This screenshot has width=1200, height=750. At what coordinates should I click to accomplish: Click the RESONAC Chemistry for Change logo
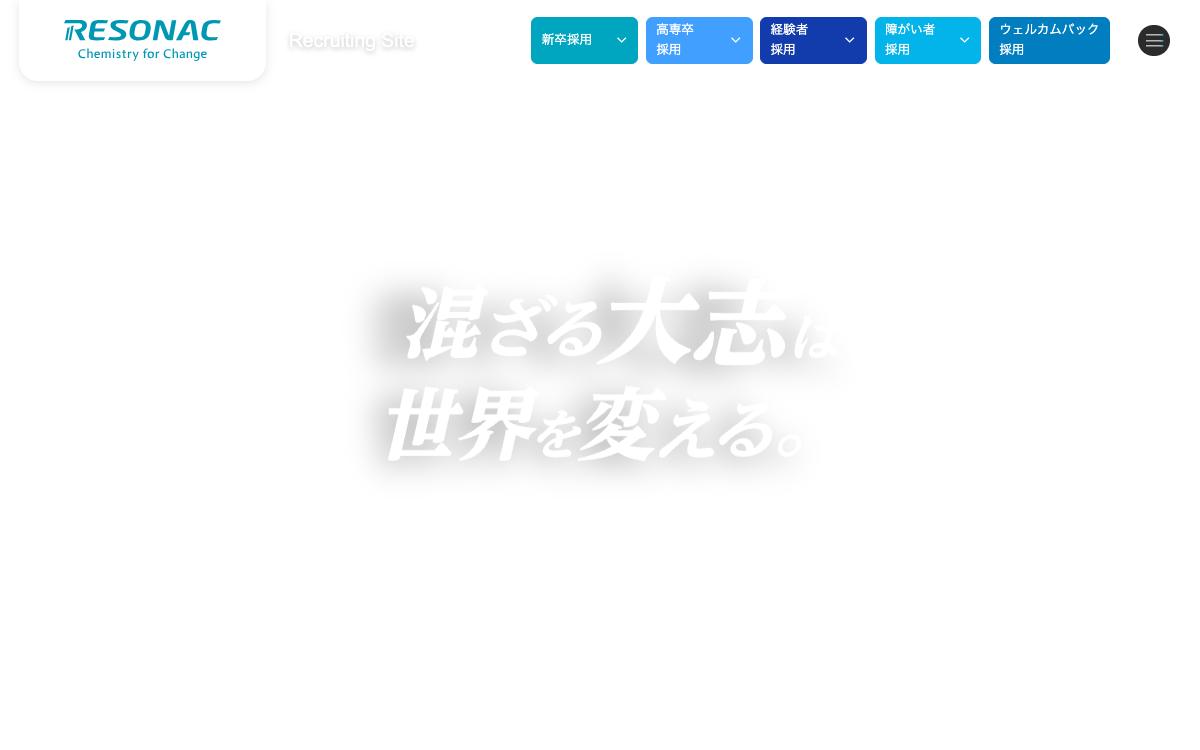click(x=142, y=40)
